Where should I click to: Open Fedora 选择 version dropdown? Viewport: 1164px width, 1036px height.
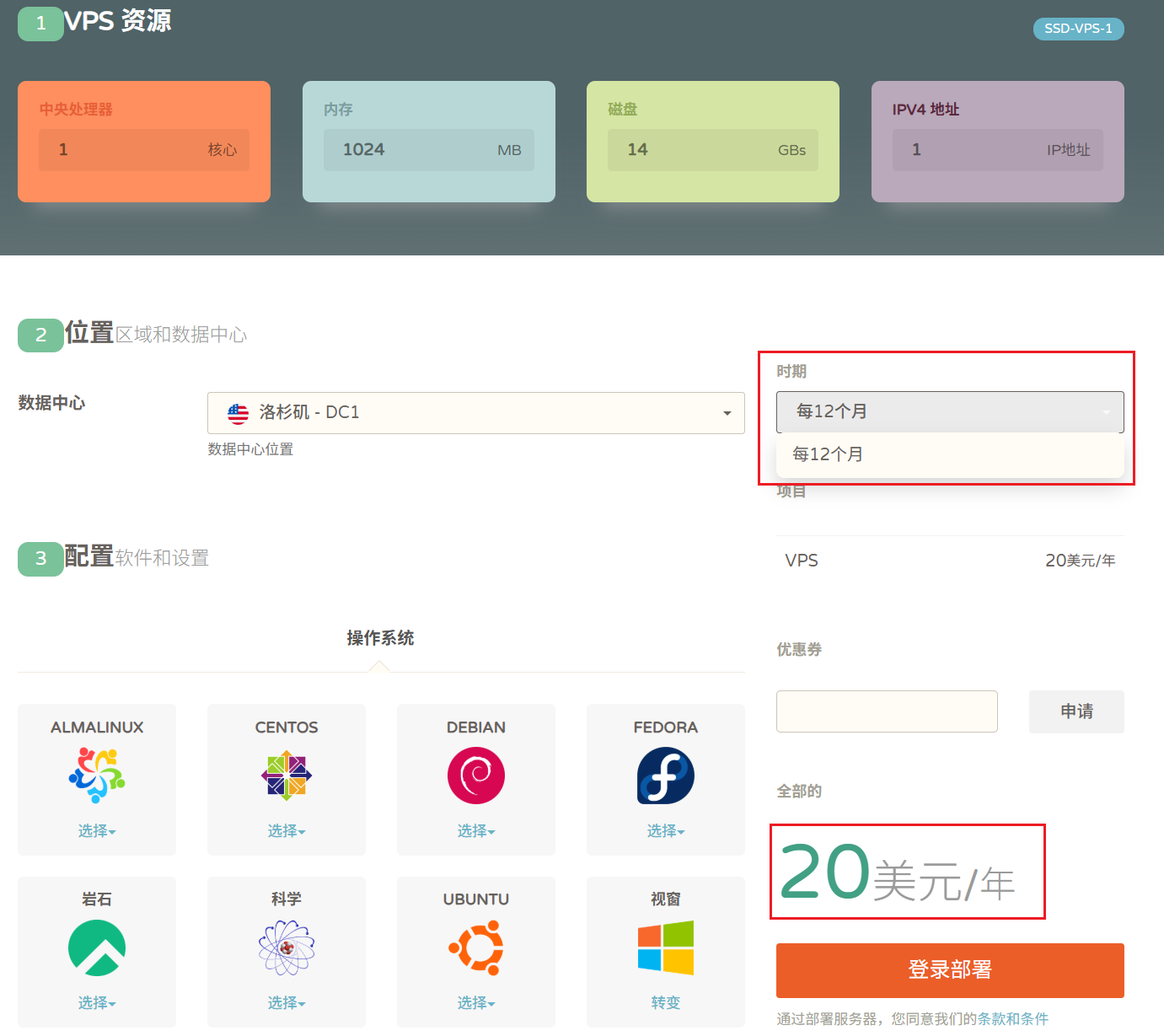[666, 831]
